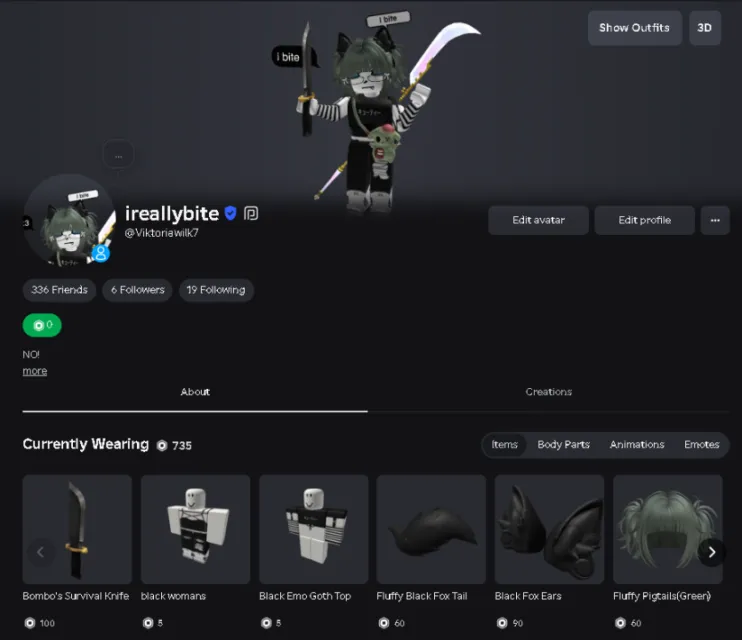Click the Robux icon beside price 90

502,623
